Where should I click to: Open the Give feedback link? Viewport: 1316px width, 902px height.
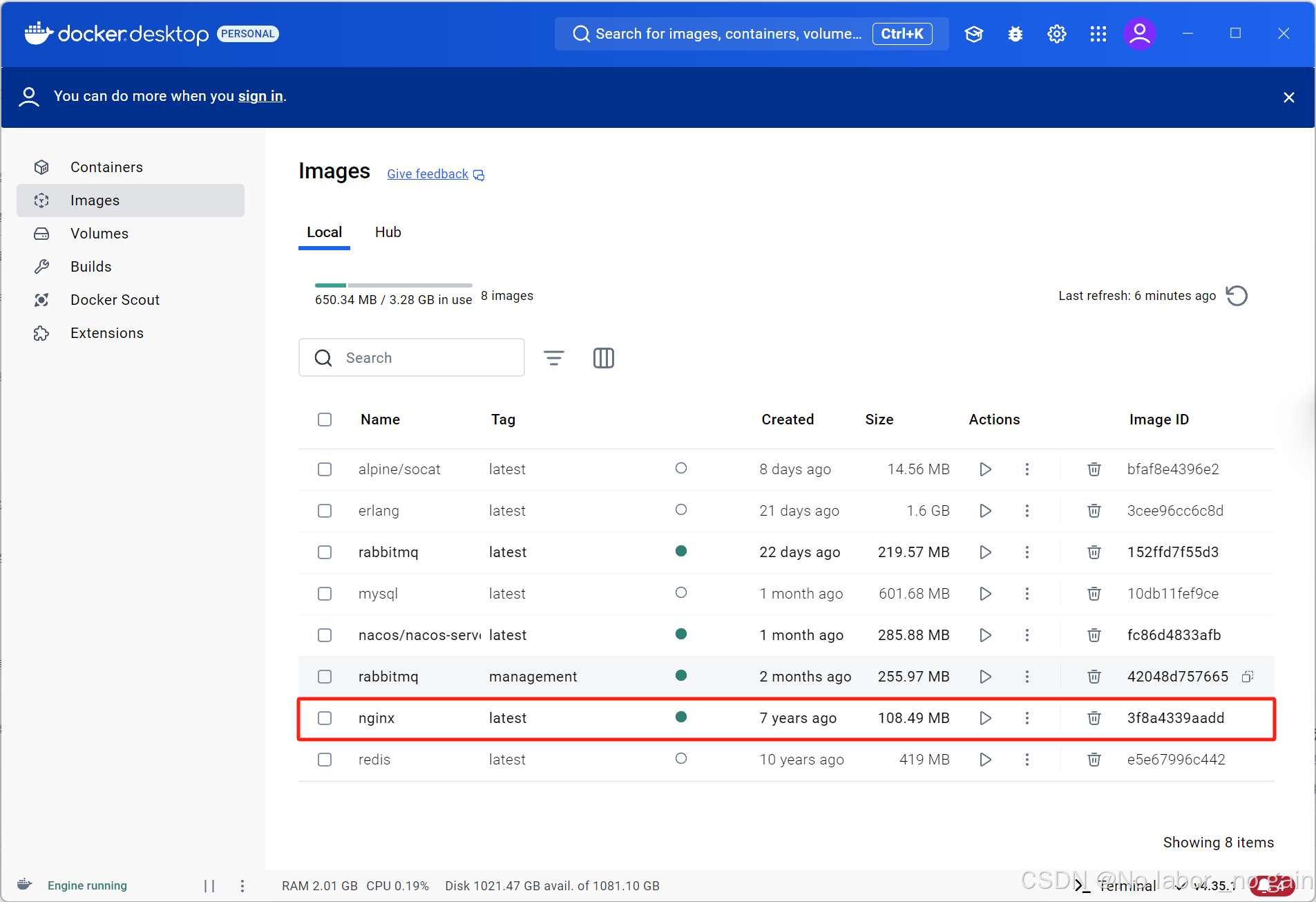pyautogui.click(x=427, y=173)
